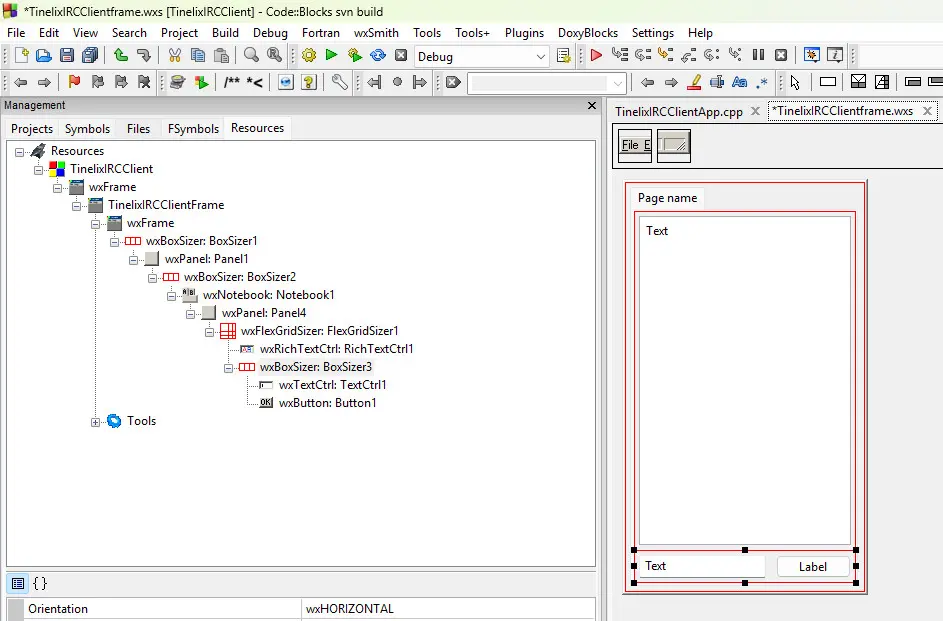The height and width of the screenshot is (621, 943).
Task: Switch to TinelixIRCClientApp.cpp editor tab
Action: tap(678, 112)
